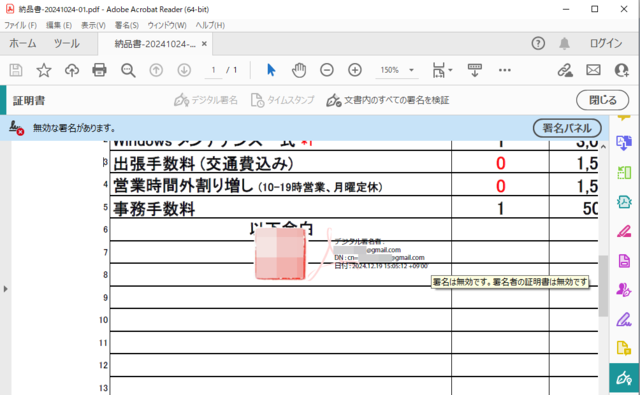Viewport: 640px width, 395px height.
Task: Print the document using printer icon
Action: [x=99, y=70]
